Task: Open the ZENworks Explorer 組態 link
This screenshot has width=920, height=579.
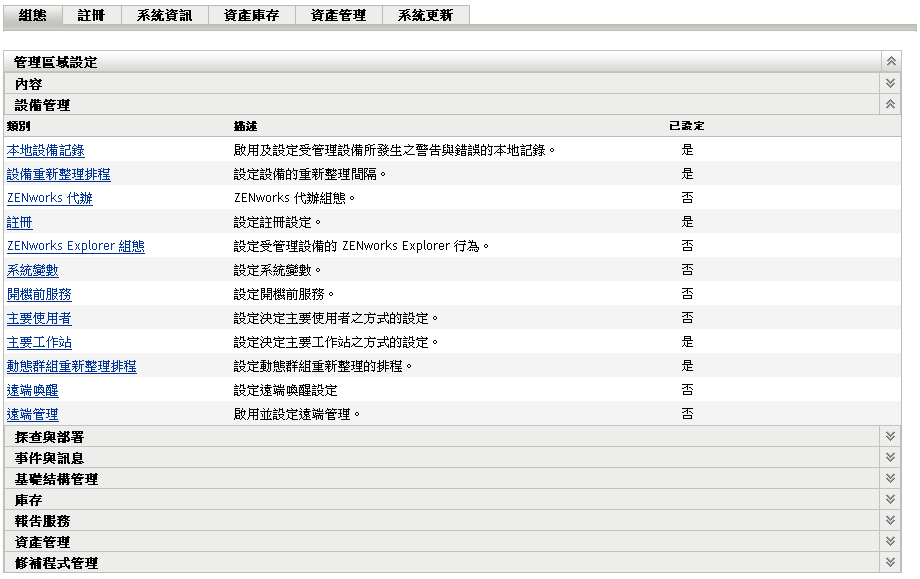Action: click(x=76, y=246)
